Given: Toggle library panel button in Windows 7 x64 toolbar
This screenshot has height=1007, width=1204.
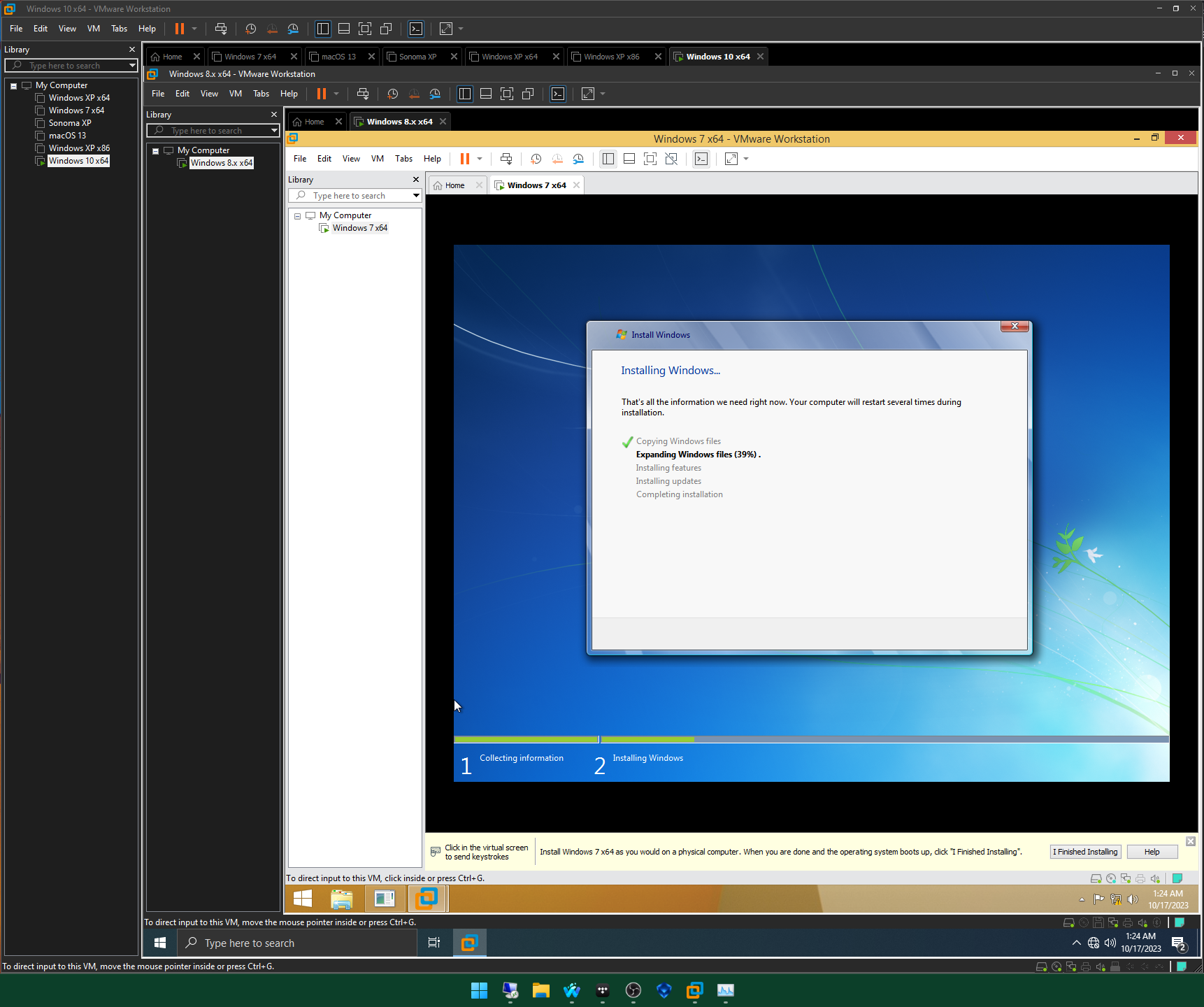Looking at the screenshot, I should point(608,159).
